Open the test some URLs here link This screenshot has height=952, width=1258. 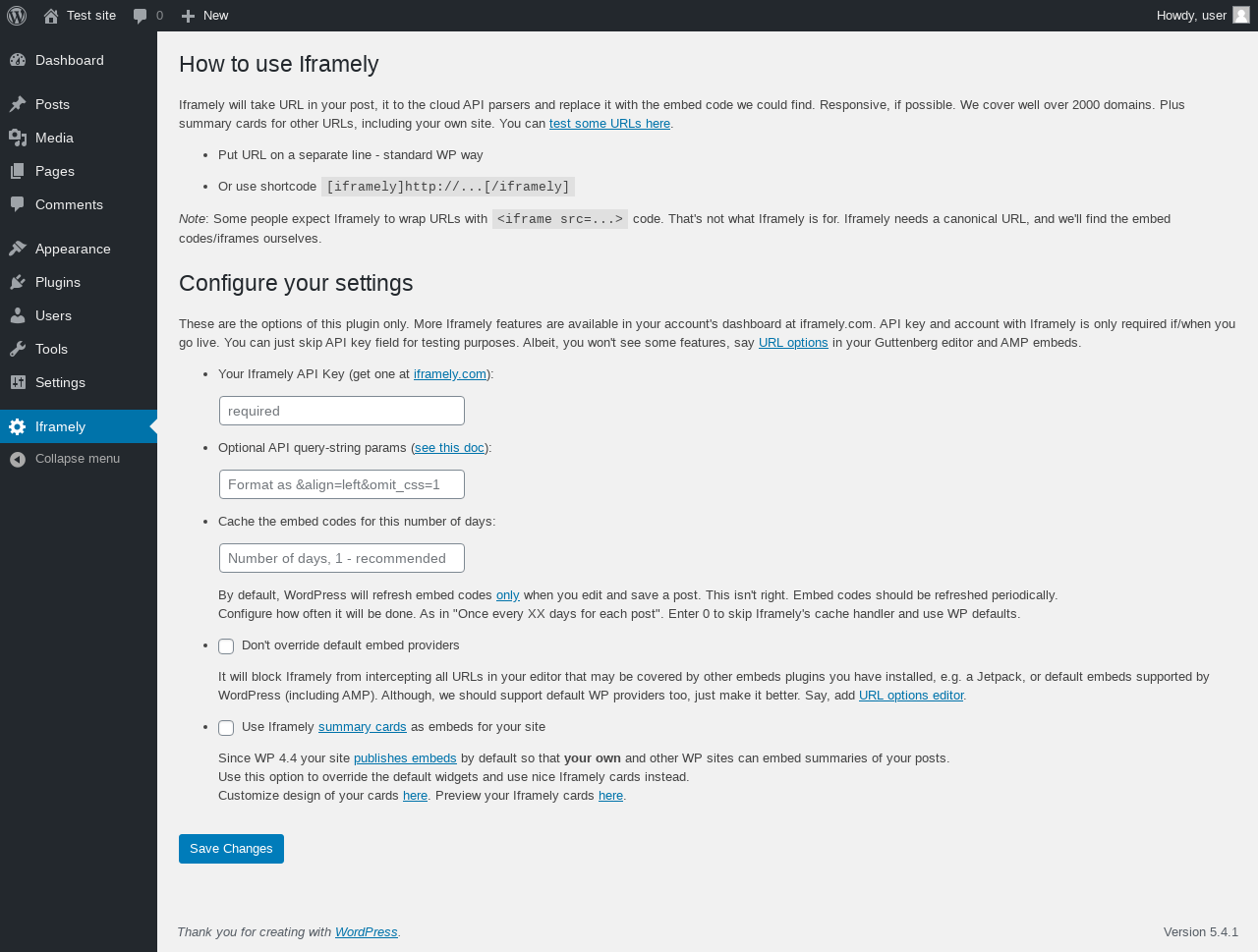pyautogui.click(x=609, y=124)
